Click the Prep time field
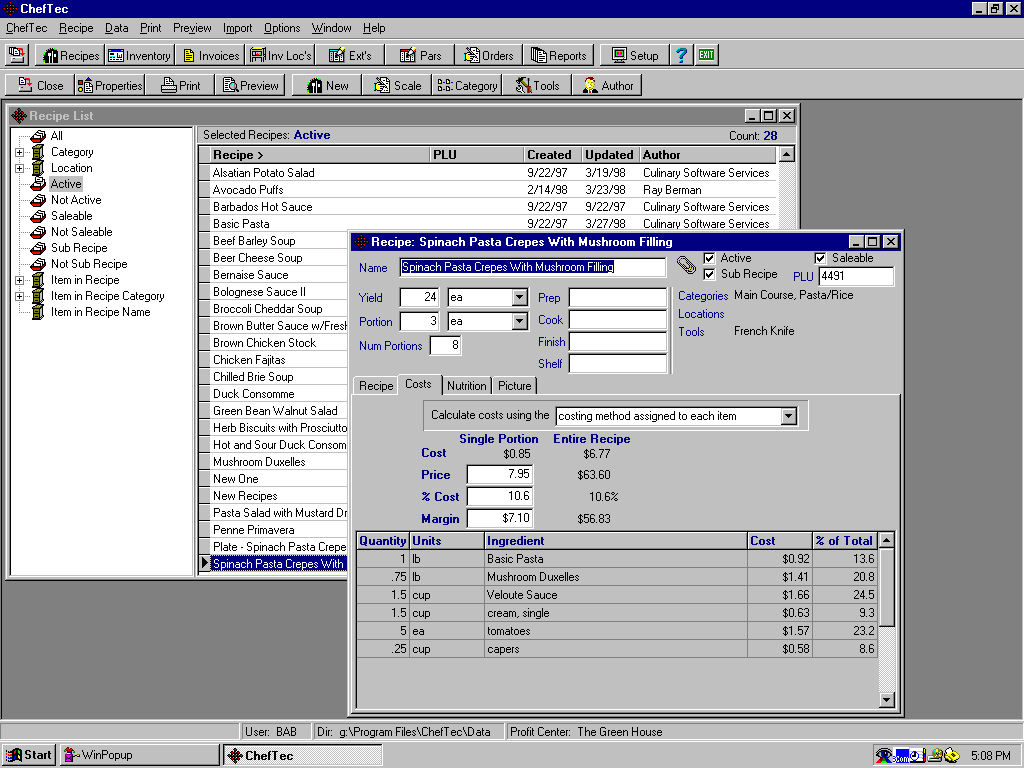 [x=618, y=298]
